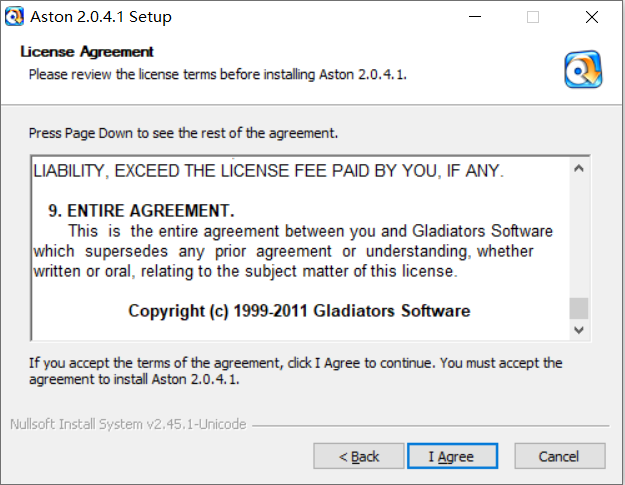Click the Copyright 1999-2011 Gladiators Software line

tap(298, 311)
